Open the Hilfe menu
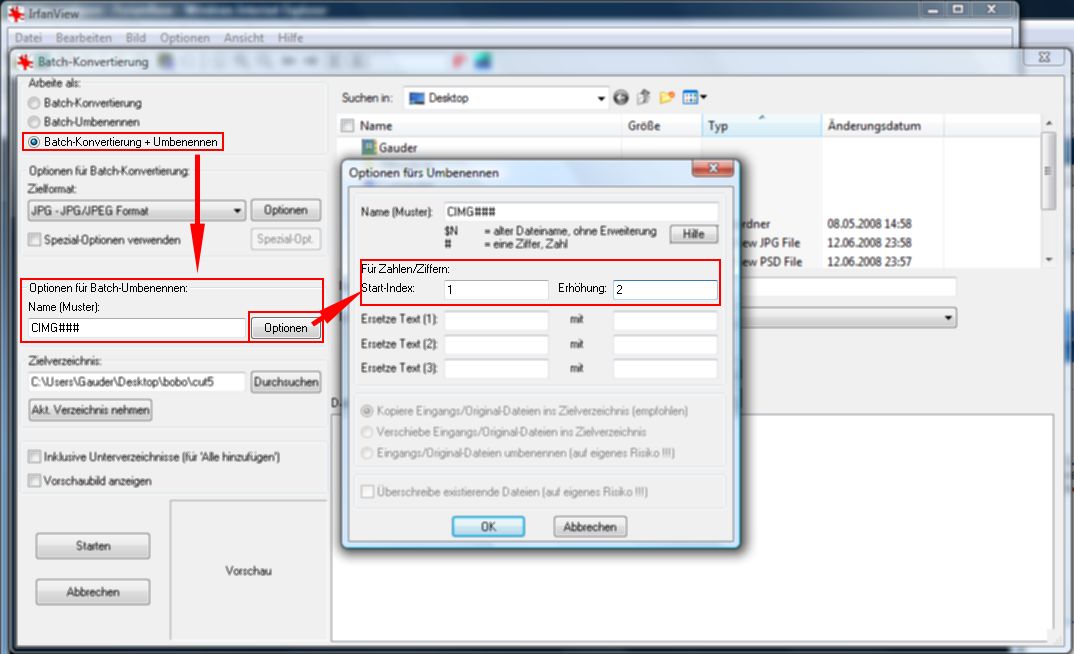1074x654 pixels. tap(290, 38)
